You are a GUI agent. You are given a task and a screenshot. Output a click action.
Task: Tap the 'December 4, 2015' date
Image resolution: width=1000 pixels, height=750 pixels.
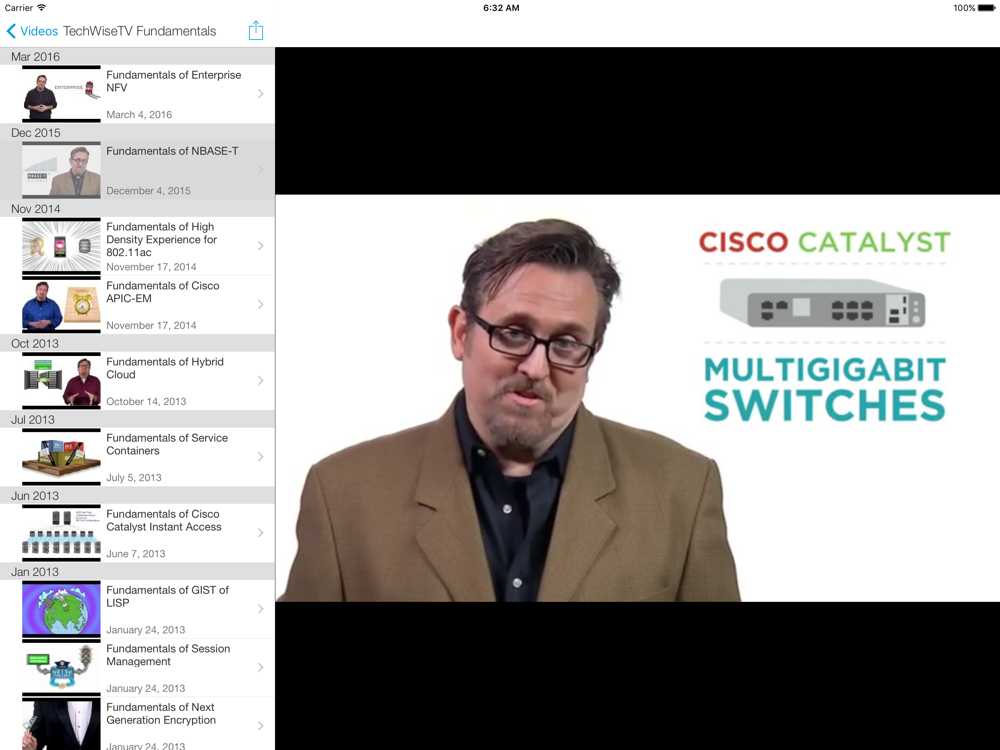(x=148, y=191)
